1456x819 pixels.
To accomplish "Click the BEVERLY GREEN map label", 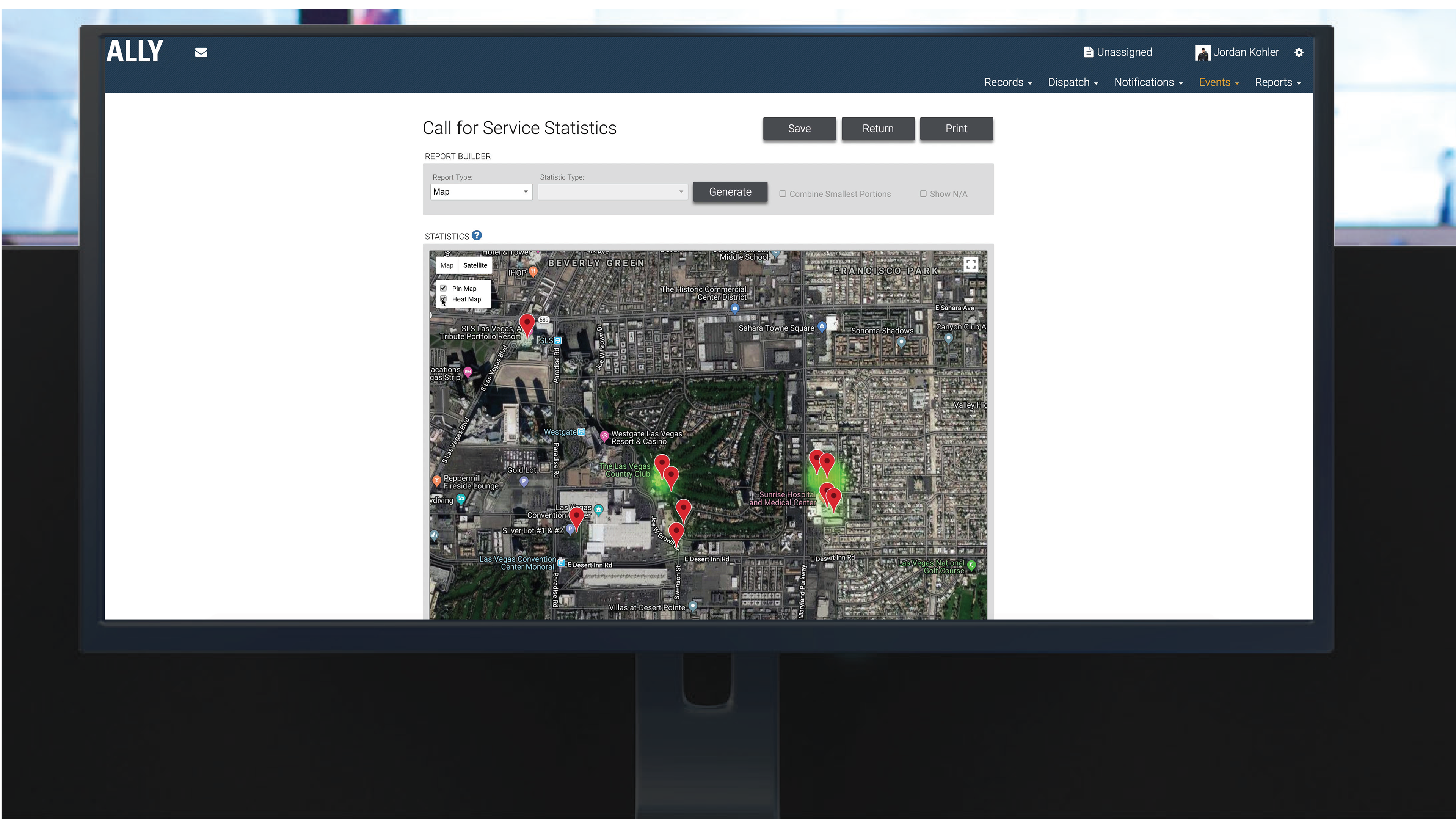I will 596,263.
